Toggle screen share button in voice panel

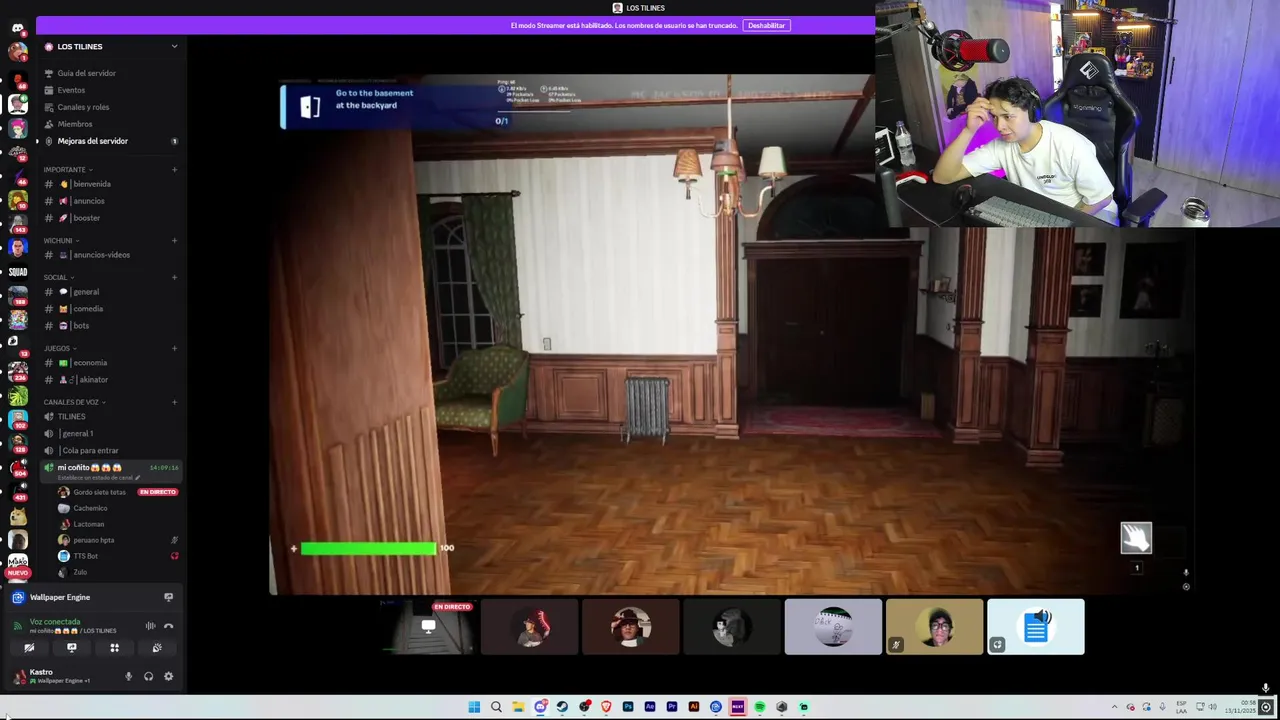pos(71,648)
